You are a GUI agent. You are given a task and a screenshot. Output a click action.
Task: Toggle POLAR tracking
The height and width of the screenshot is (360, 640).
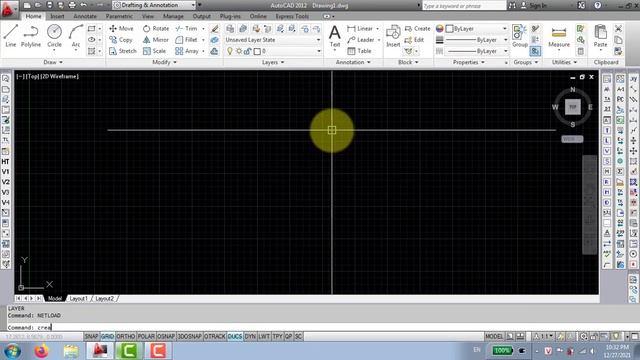coord(146,336)
